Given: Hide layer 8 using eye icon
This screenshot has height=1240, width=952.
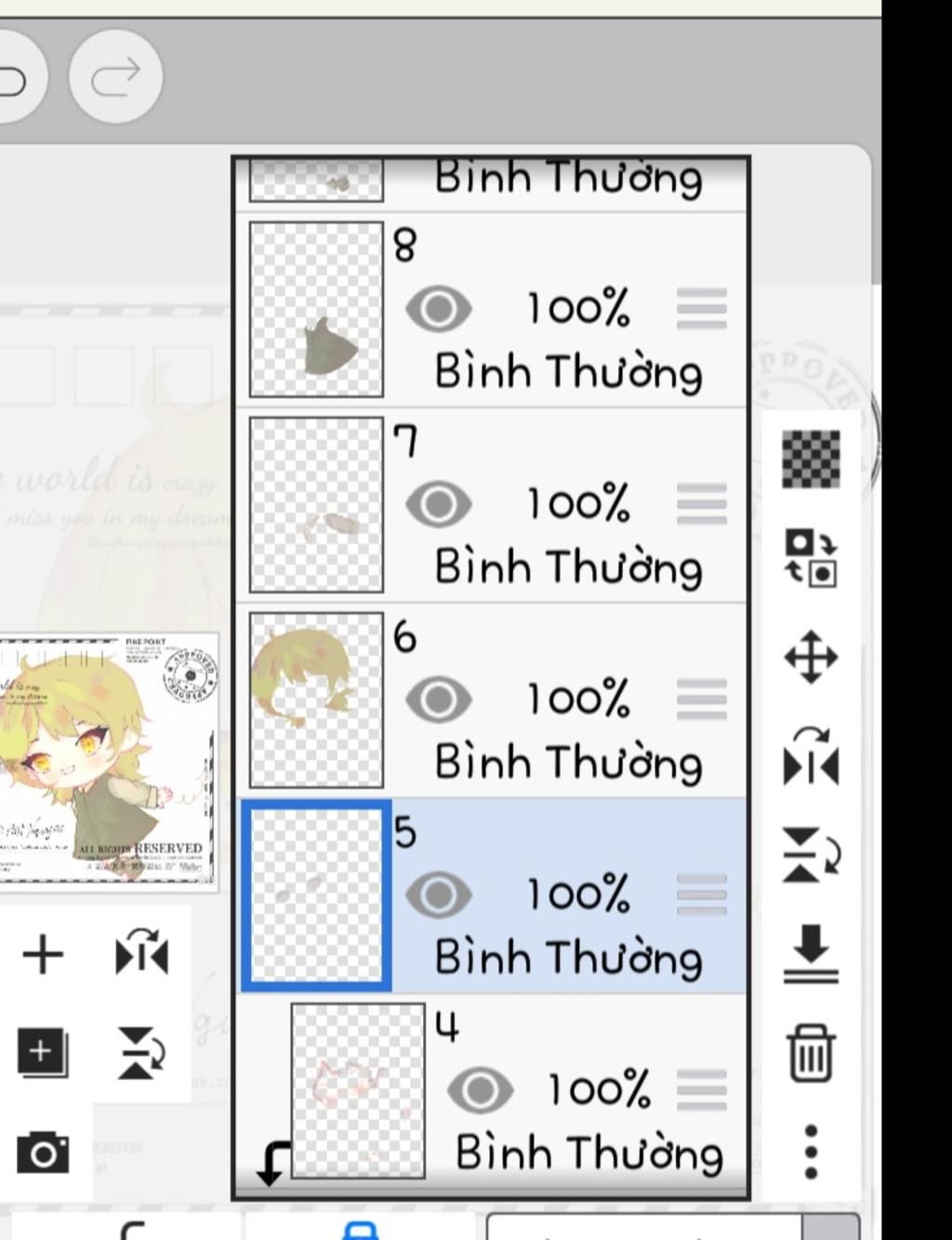Looking at the screenshot, I should pyautogui.click(x=438, y=309).
